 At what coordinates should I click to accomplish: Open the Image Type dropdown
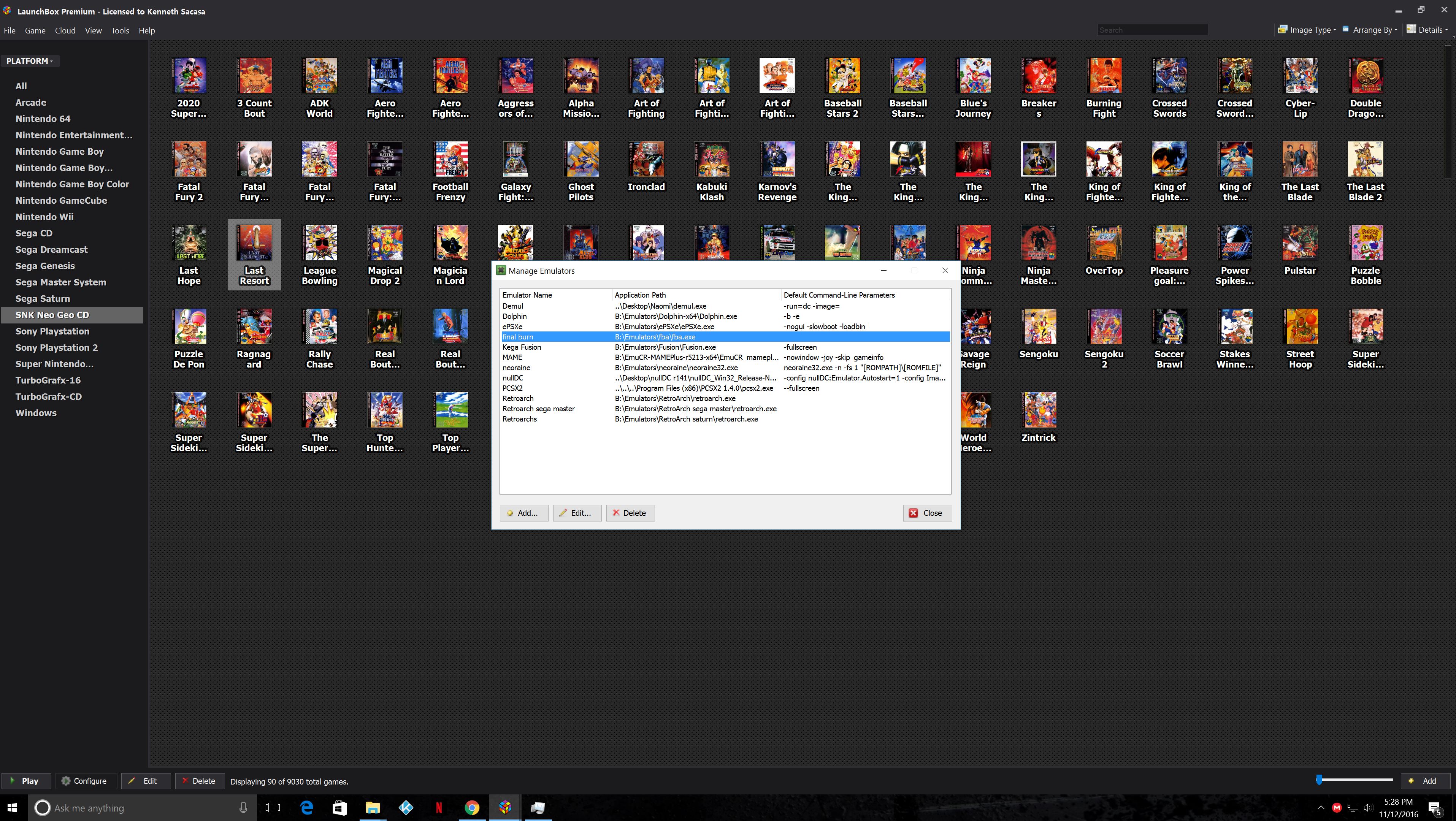click(x=1307, y=29)
